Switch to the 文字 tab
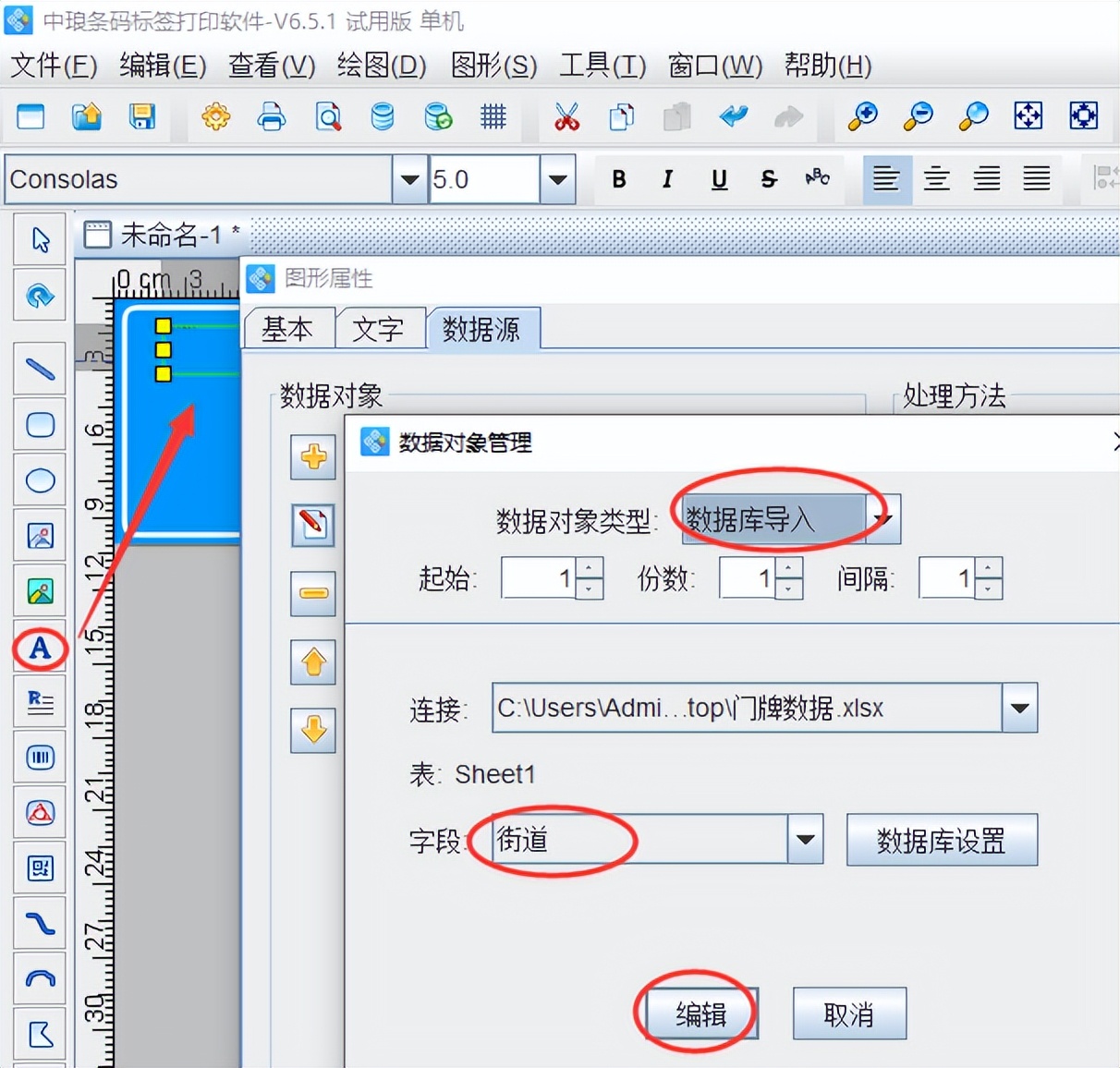The height and width of the screenshot is (1068, 1120). (x=378, y=329)
